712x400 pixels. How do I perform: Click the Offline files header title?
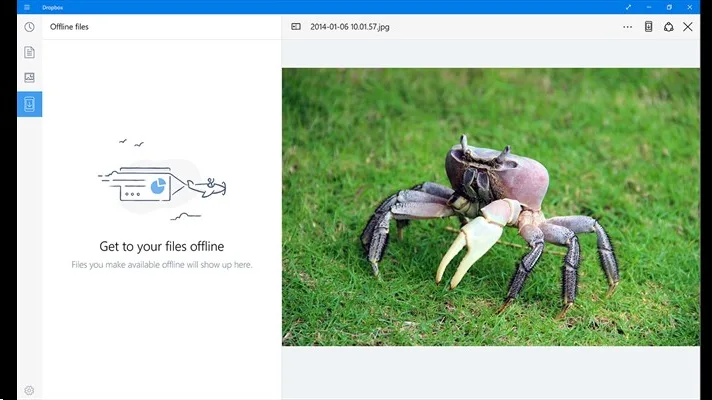click(69, 27)
